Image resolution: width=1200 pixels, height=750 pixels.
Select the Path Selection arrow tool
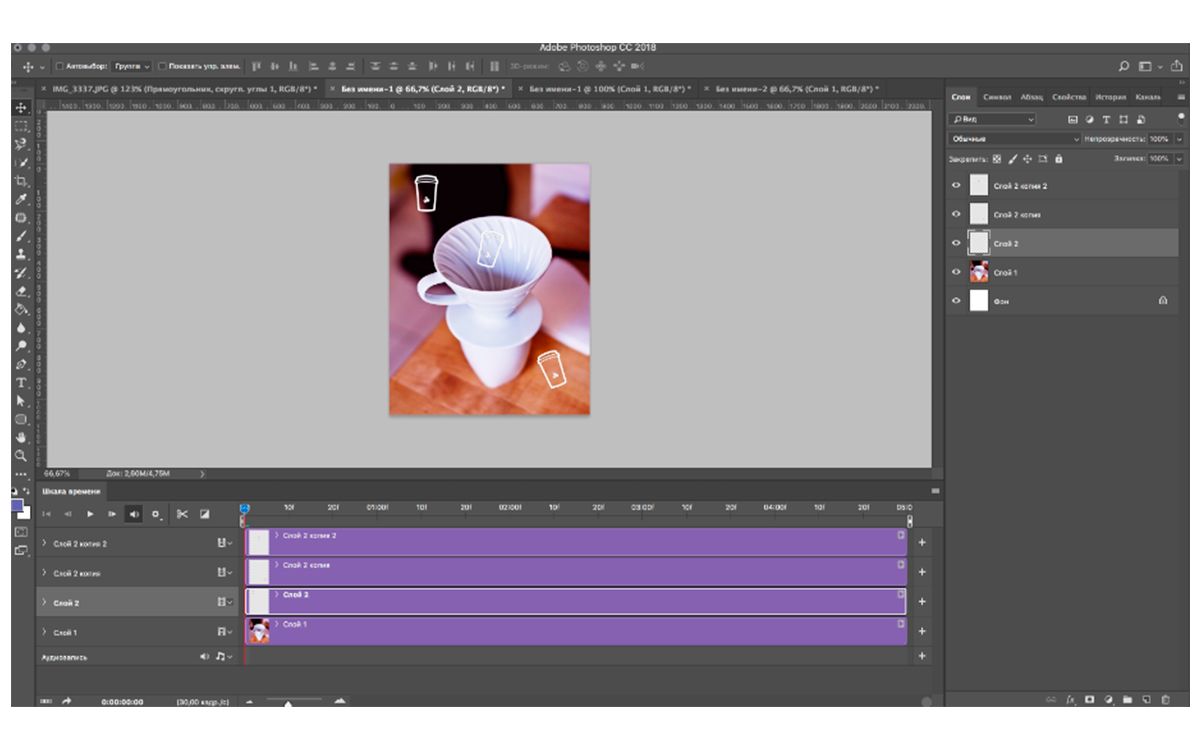click(x=21, y=401)
